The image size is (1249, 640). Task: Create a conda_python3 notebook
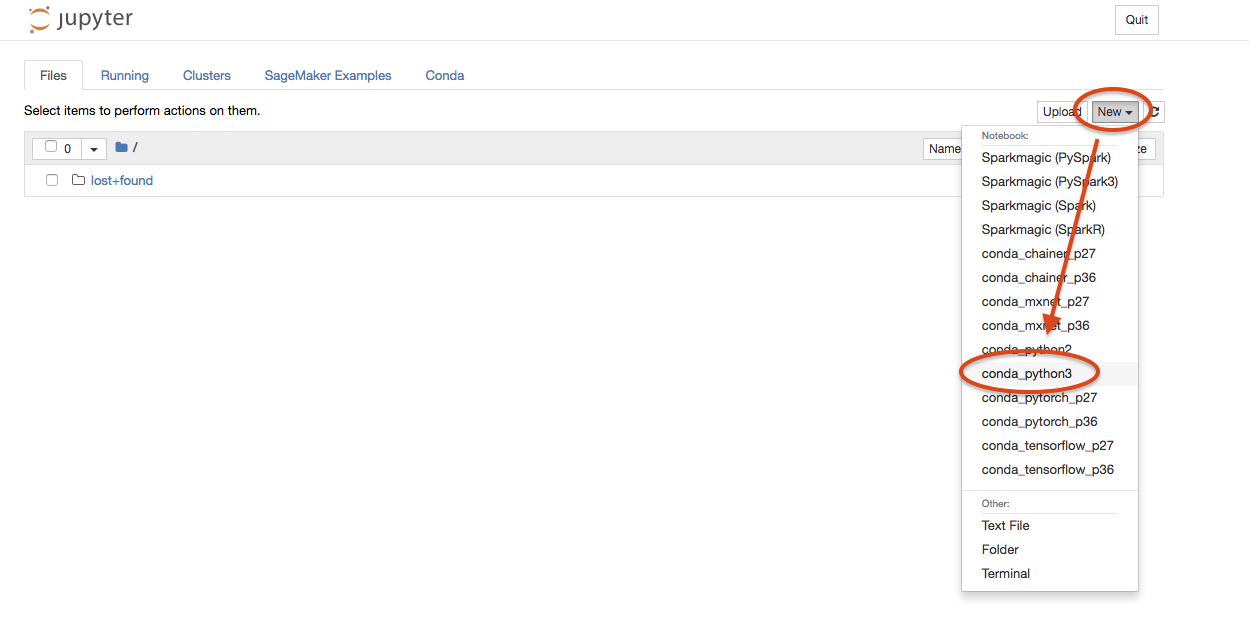pyautogui.click(x=1050, y=373)
